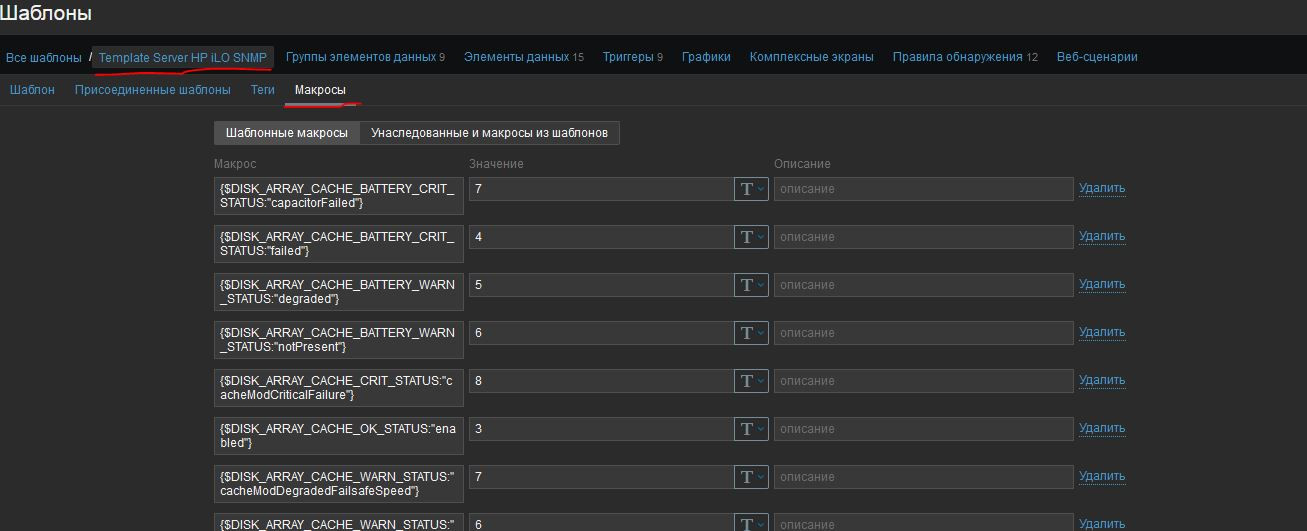
Task: Open the Теги tab
Action: 262,90
